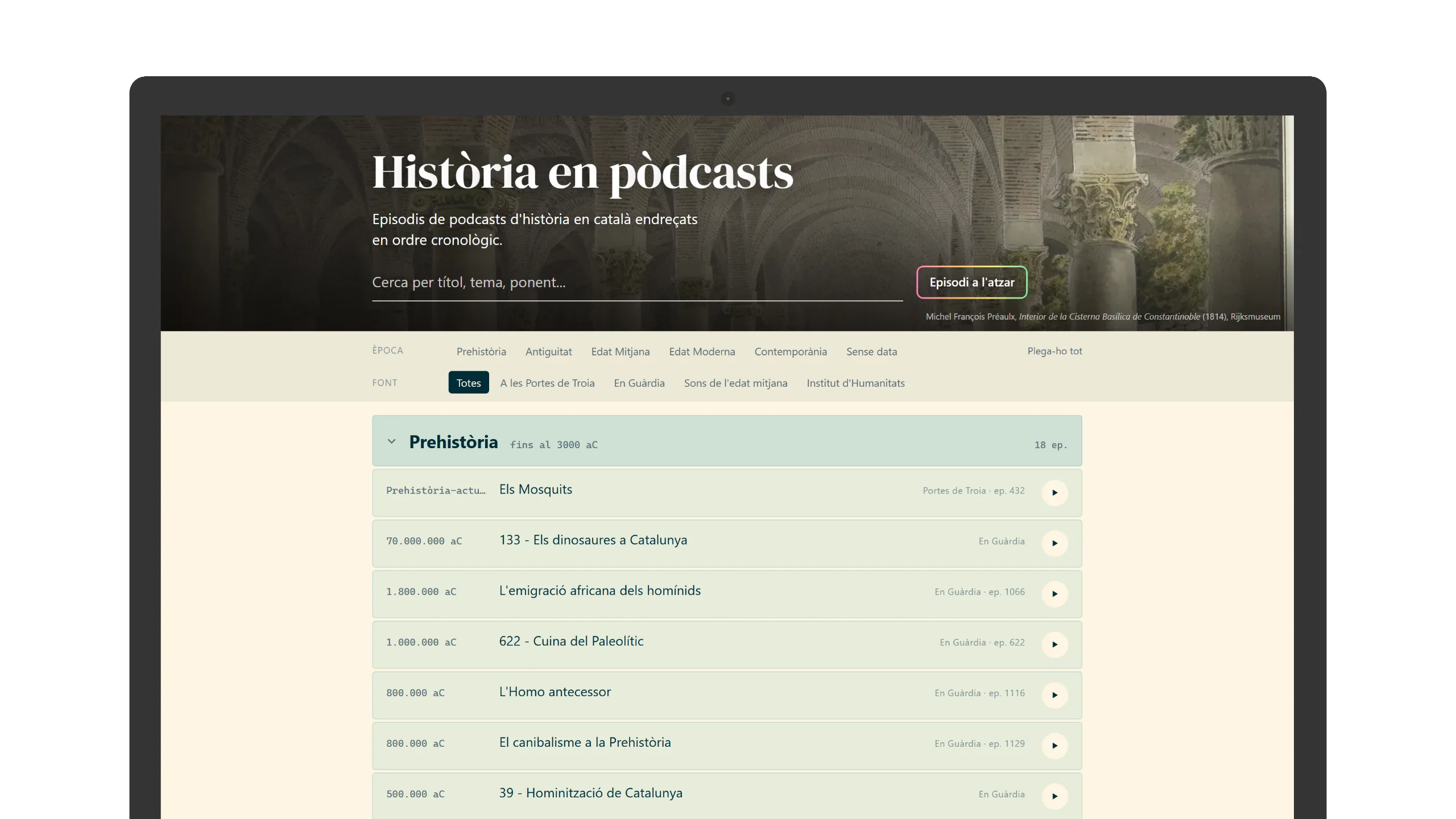Screen dimensions: 1456x819
Task: Click Plega-ho tot to collapse all
Action: 1054,351
